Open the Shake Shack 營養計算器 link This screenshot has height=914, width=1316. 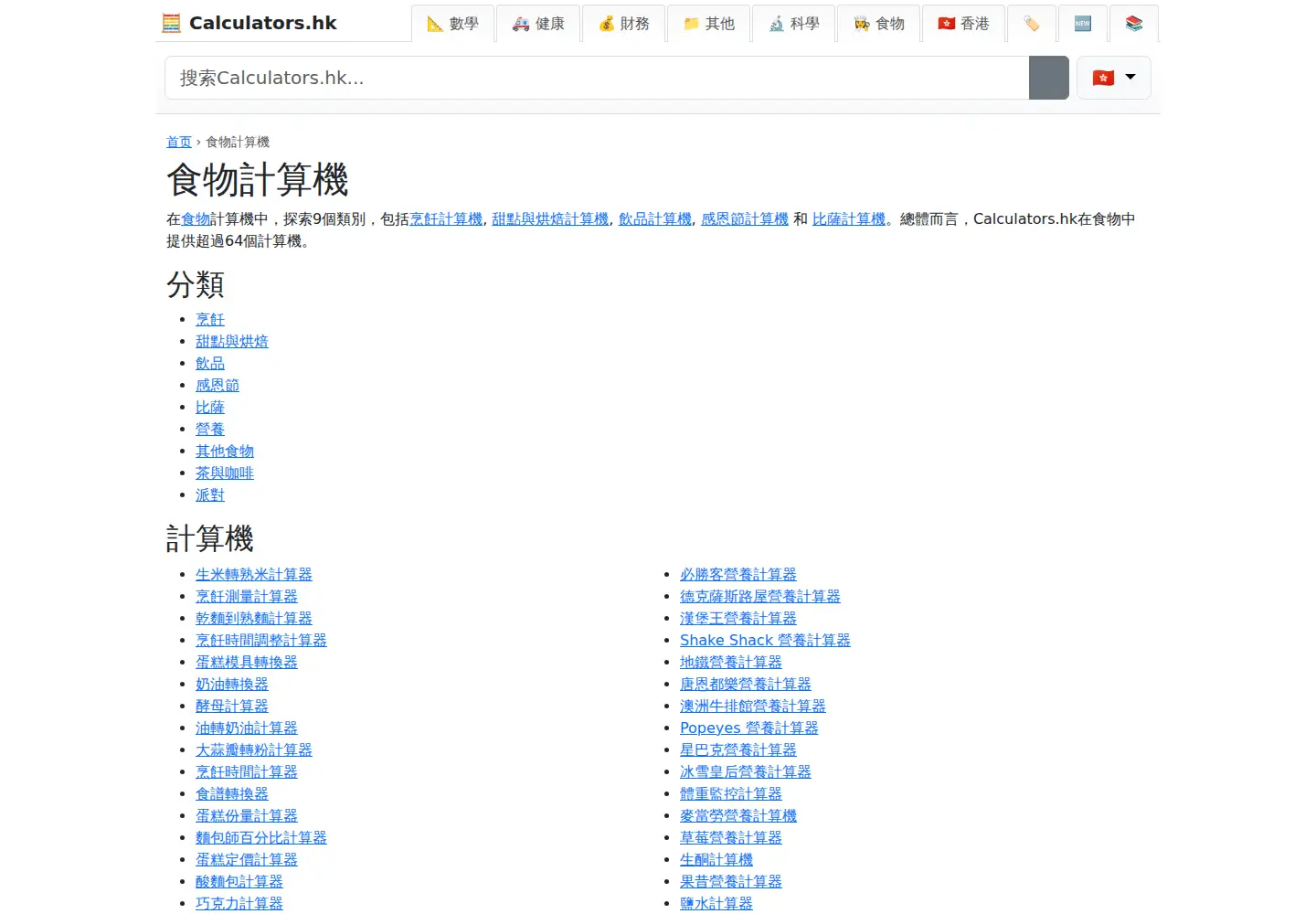click(x=765, y=641)
